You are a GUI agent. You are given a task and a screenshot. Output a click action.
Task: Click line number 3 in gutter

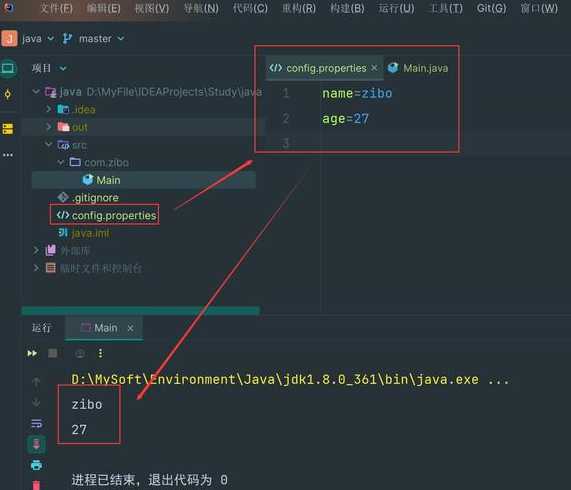click(x=286, y=143)
